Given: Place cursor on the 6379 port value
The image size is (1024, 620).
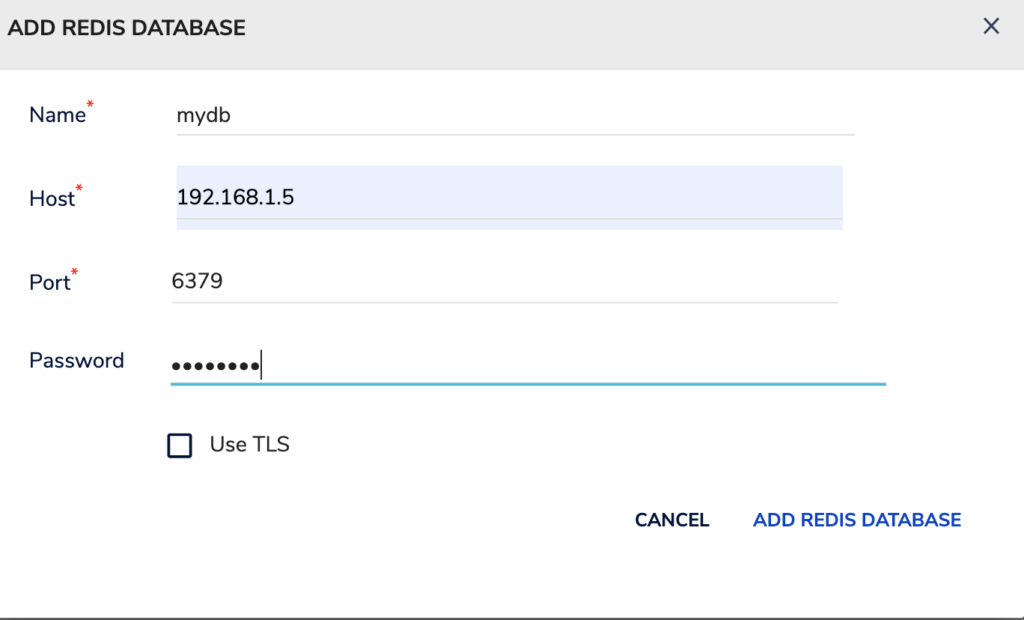Looking at the screenshot, I should click(197, 281).
